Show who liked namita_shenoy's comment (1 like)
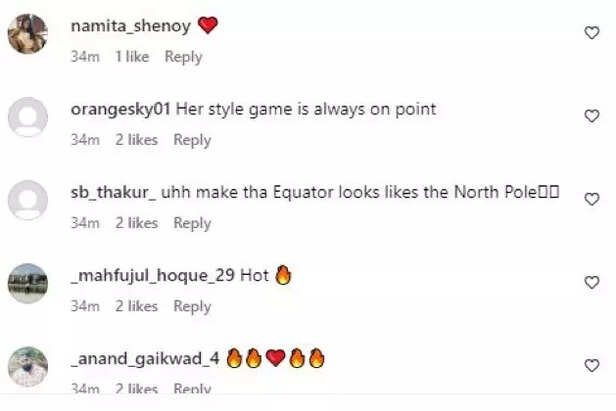 click(x=132, y=57)
